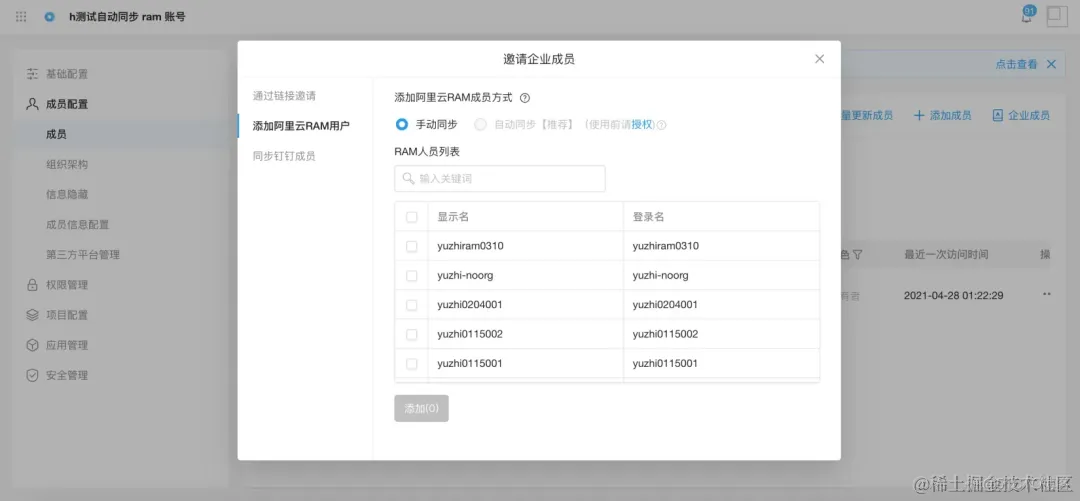Click the plus icon of 添加成员
1080x501 pixels.
919,115
